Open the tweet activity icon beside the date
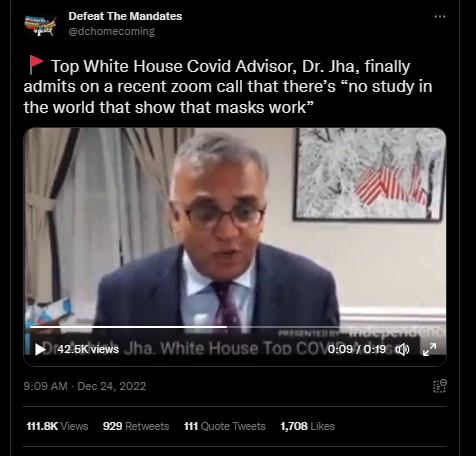476x456 pixels. (x=440, y=386)
